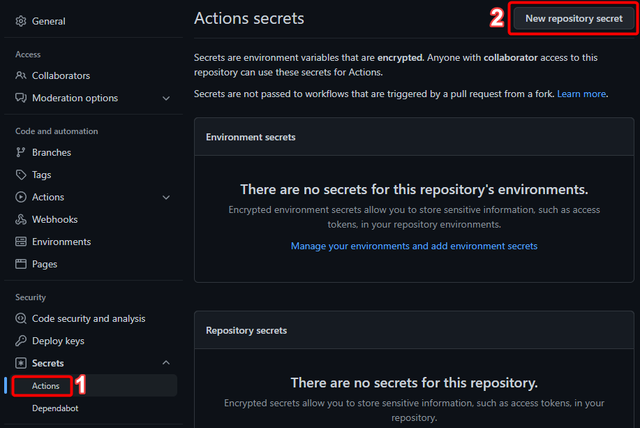The image size is (640, 428).
Task: Click the Pages browser icon
Action: click(21, 264)
